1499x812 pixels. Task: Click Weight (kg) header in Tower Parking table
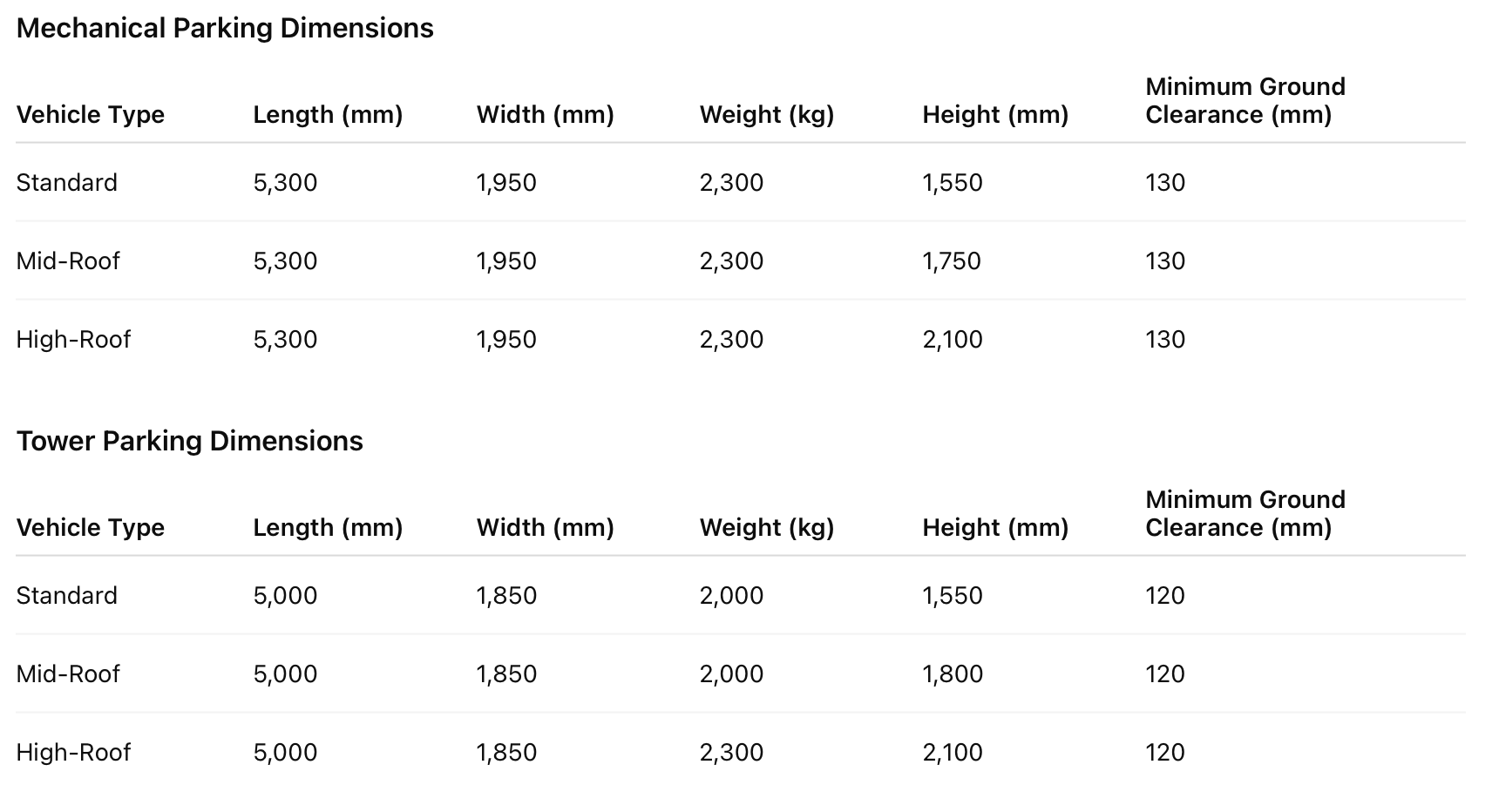(767, 527)
